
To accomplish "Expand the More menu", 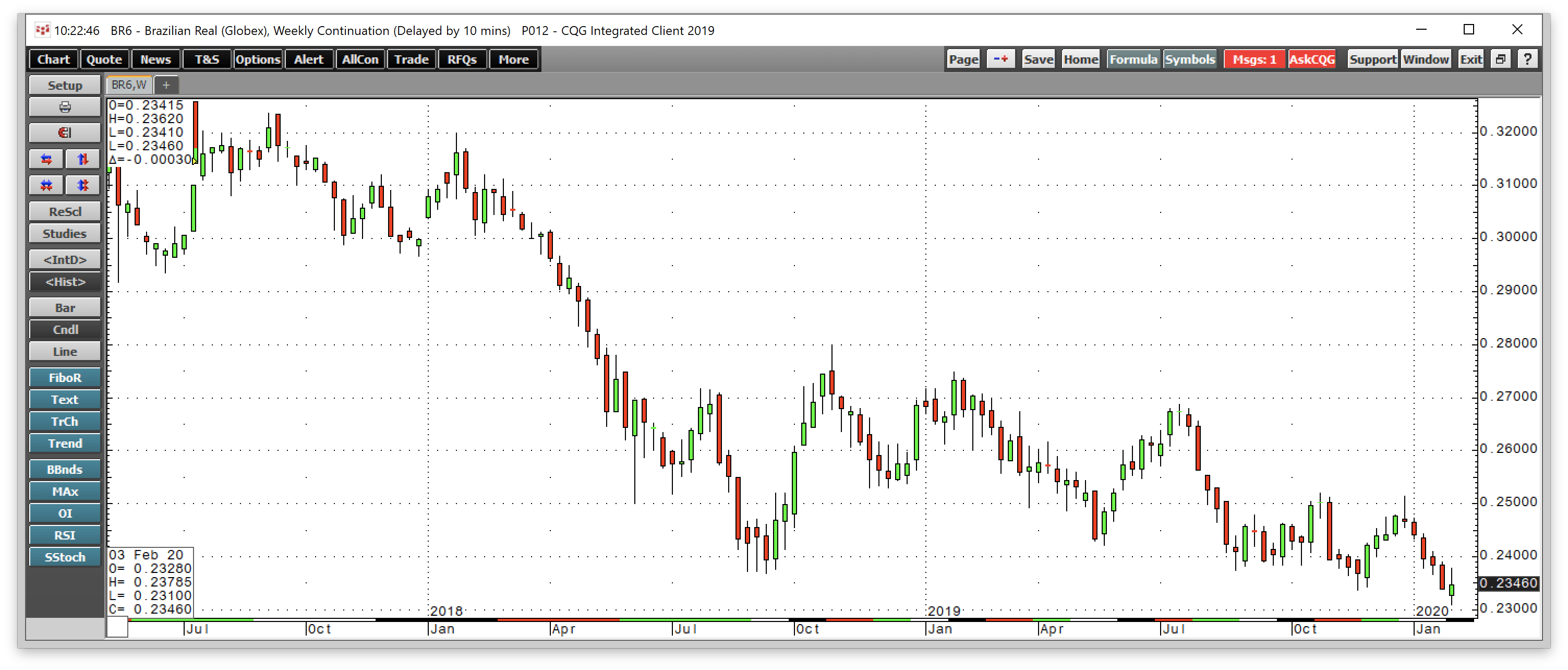I will click(513, 59).
